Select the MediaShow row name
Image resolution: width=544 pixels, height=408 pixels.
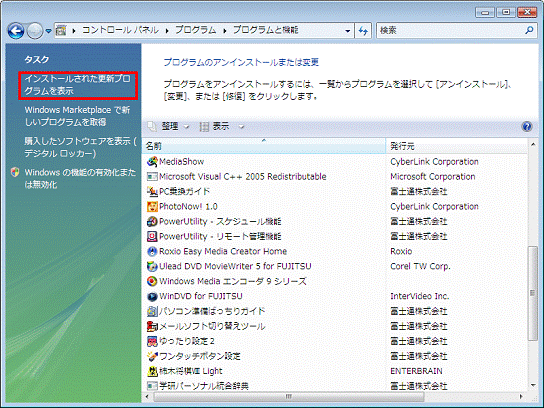coord(181,161)
